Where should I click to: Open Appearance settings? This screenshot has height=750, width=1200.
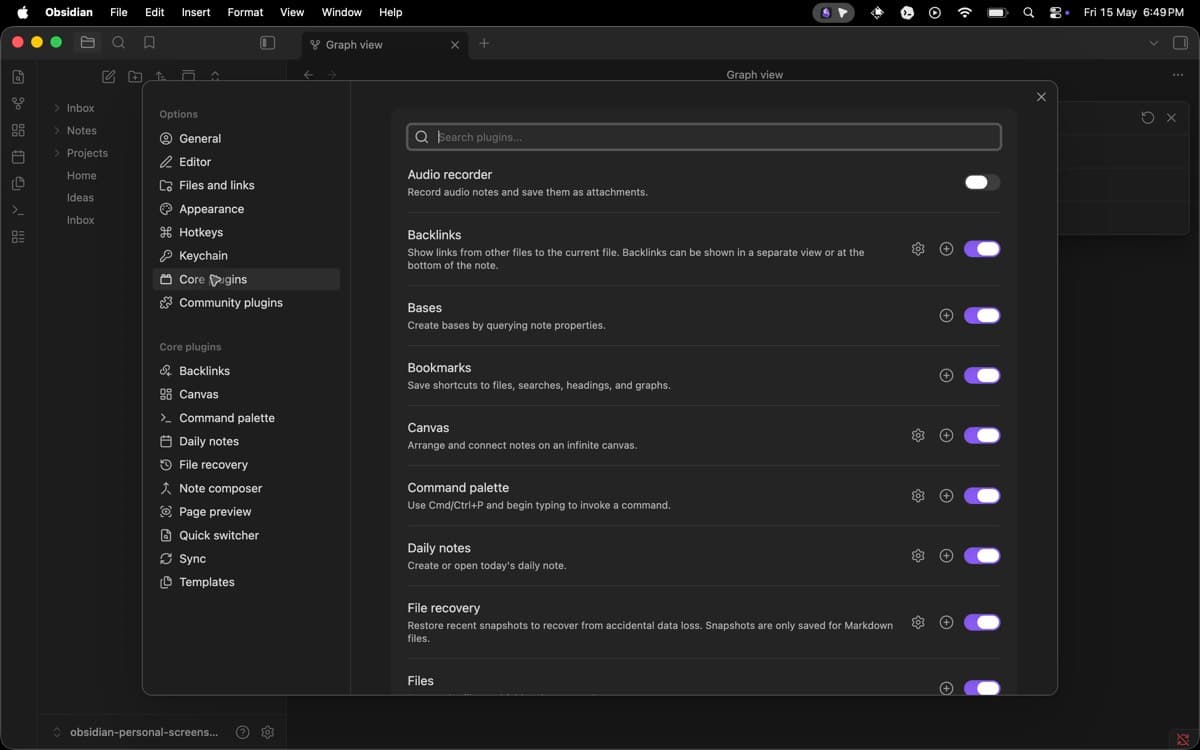point(246,209)
